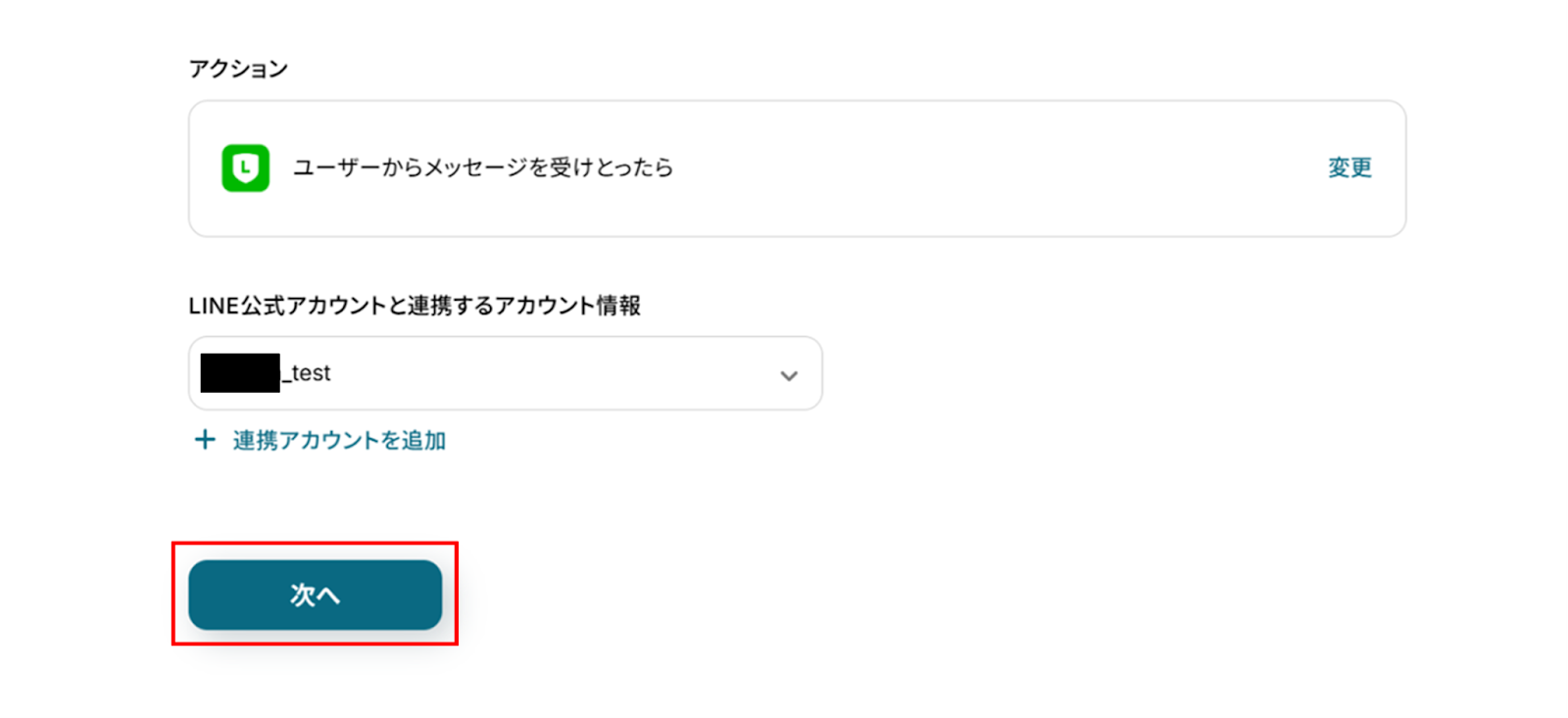1568x718 pixels.
Task: Click the LINE公式アカウントと連携するアカウント情報 label
Action: coord(414,306)
